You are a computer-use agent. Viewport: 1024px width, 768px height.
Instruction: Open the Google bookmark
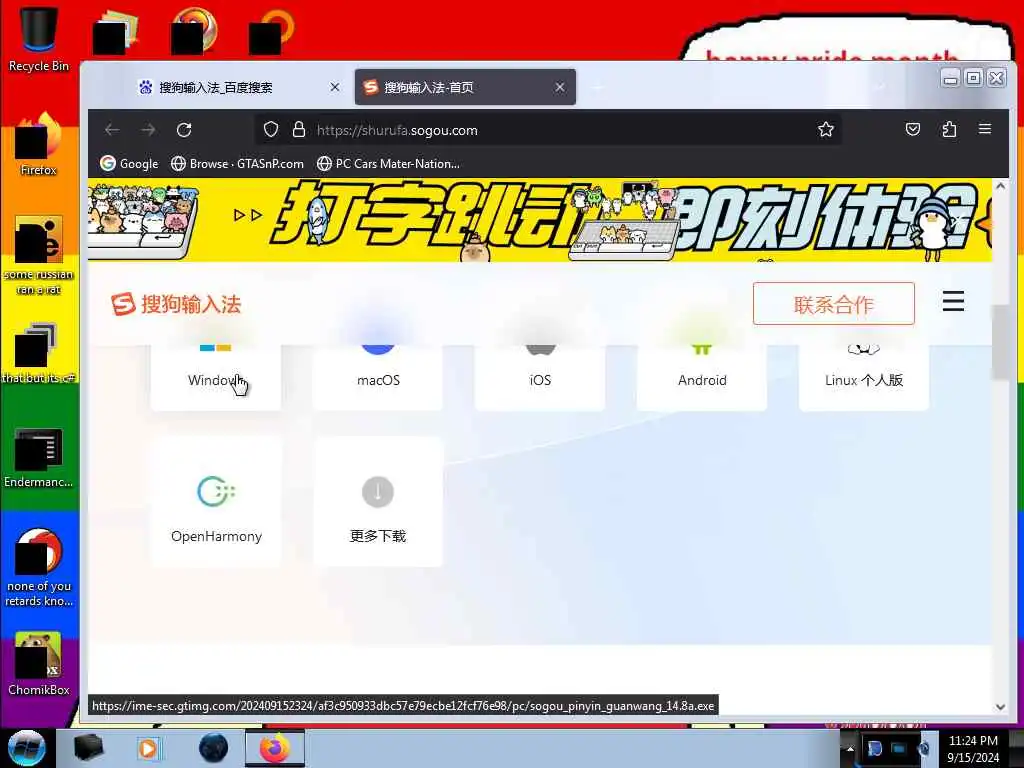tap(129, 163)
